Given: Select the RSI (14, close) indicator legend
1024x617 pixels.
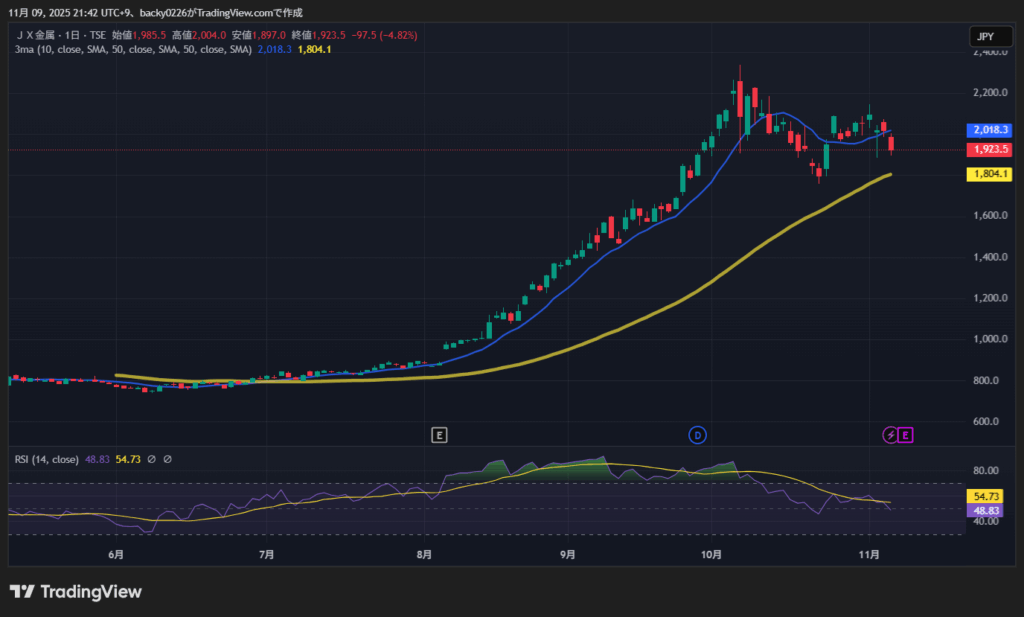Looking at the screenshot, I should click(x=46, y=460).
